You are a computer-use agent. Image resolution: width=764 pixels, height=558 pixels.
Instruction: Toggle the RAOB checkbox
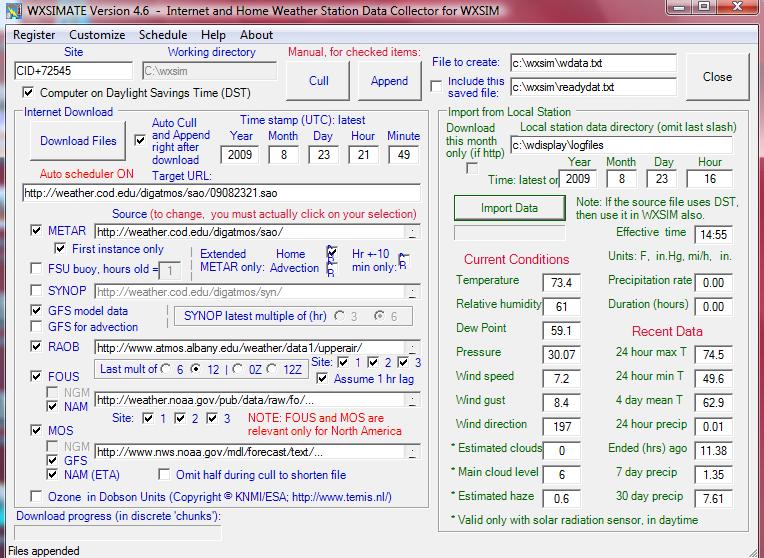[x=36, y=346]
